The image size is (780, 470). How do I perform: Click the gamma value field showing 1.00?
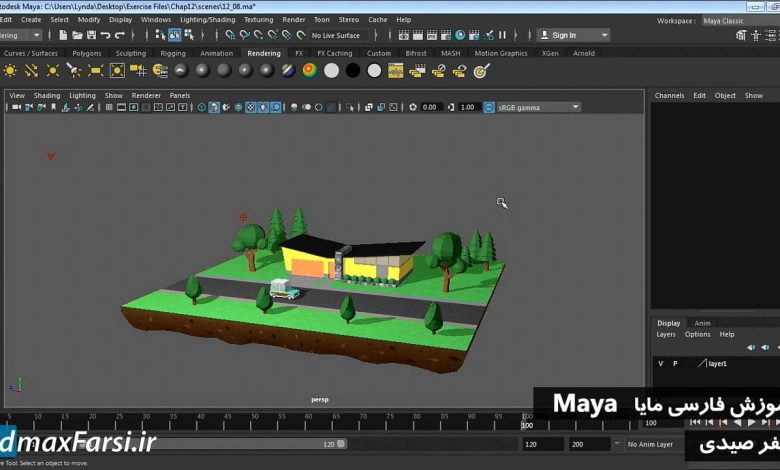[x=467, y=107]
